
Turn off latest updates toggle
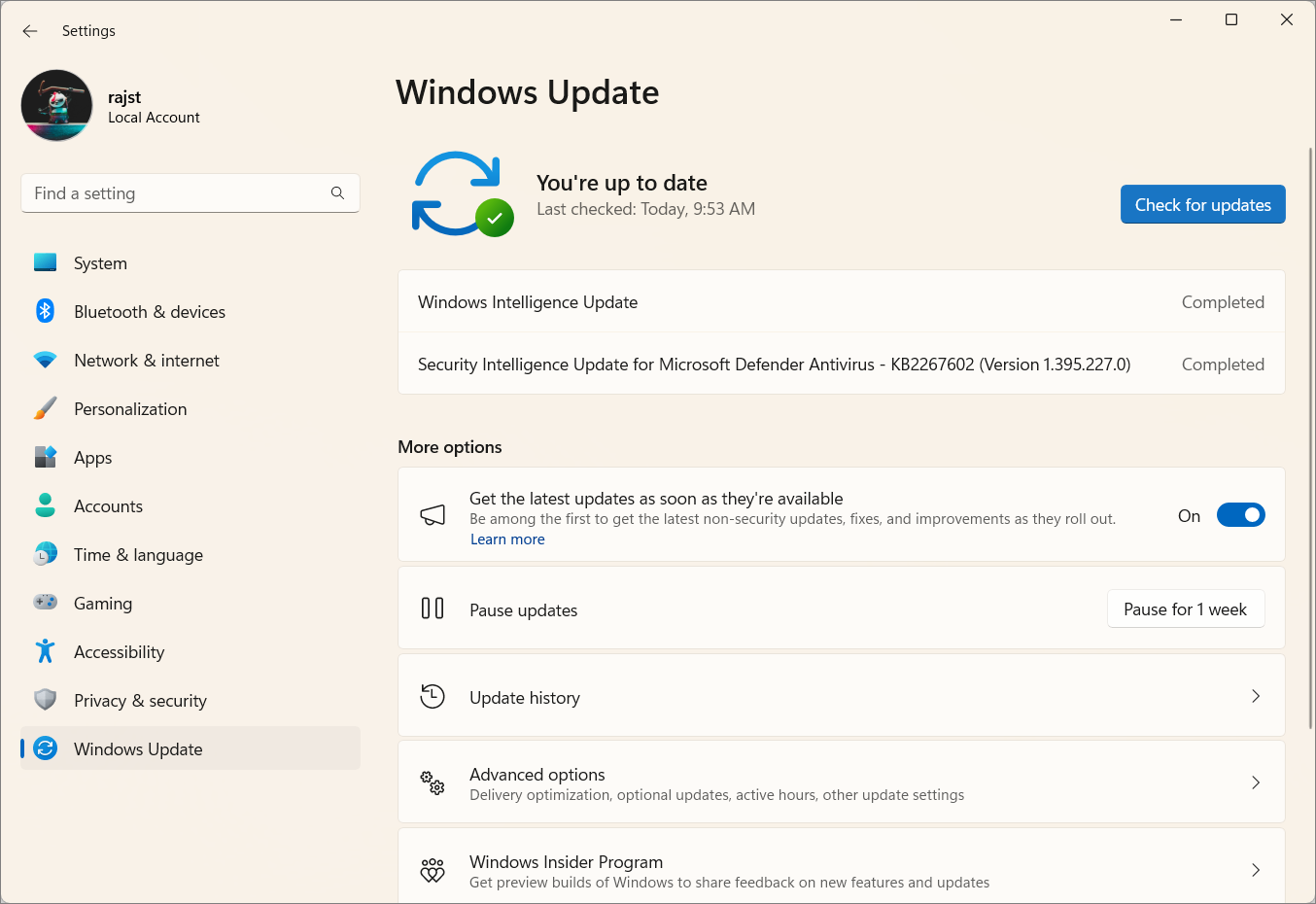pos(1240,514)
